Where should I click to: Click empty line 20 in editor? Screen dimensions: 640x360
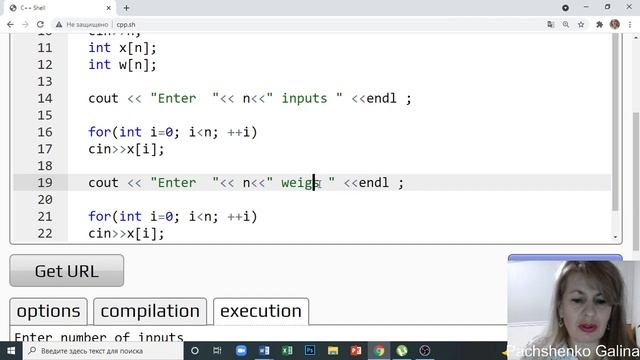pos(339,200)
